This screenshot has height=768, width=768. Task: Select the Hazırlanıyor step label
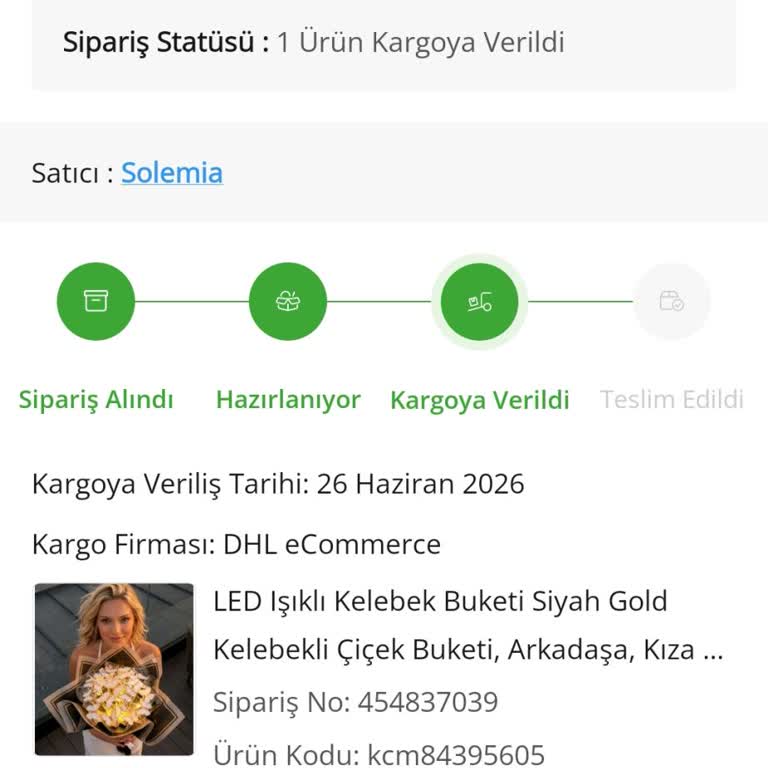288,399
